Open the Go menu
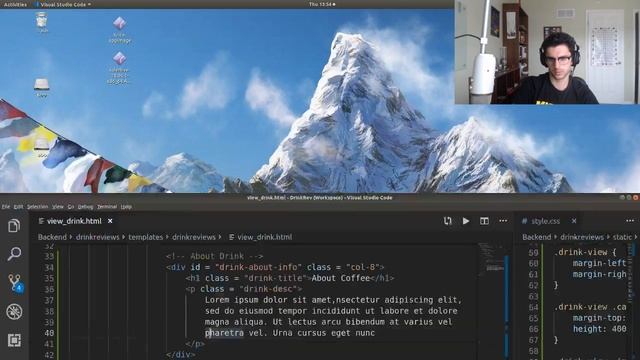 click(71, 207)
